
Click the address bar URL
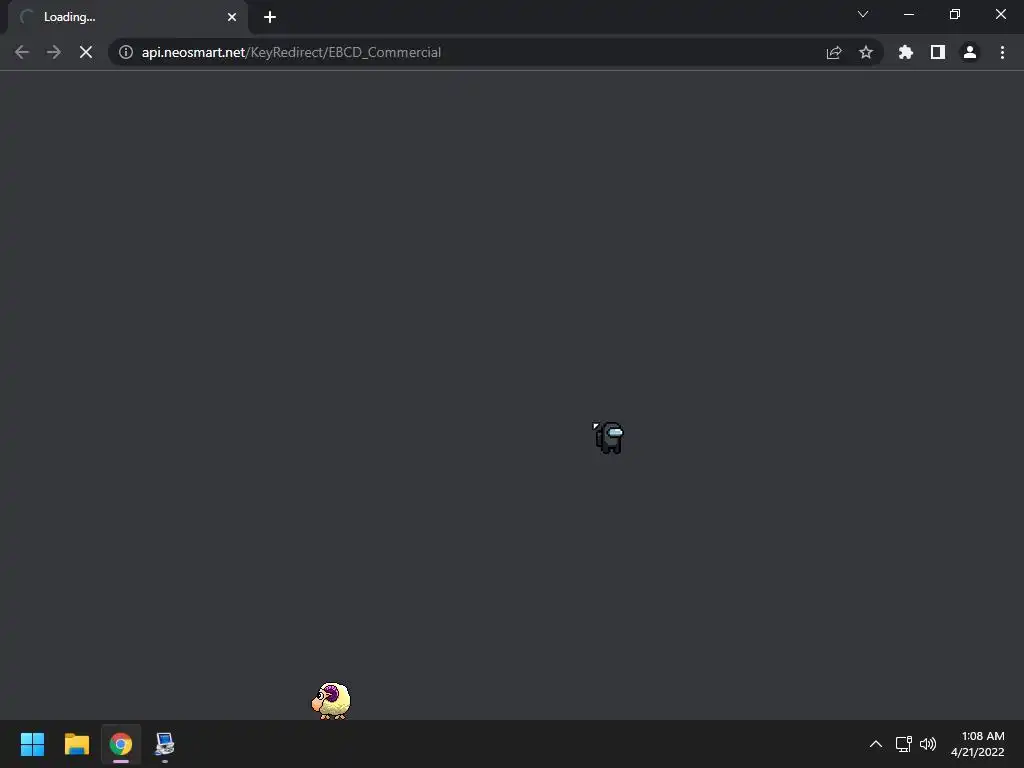[x=291, y=52]
